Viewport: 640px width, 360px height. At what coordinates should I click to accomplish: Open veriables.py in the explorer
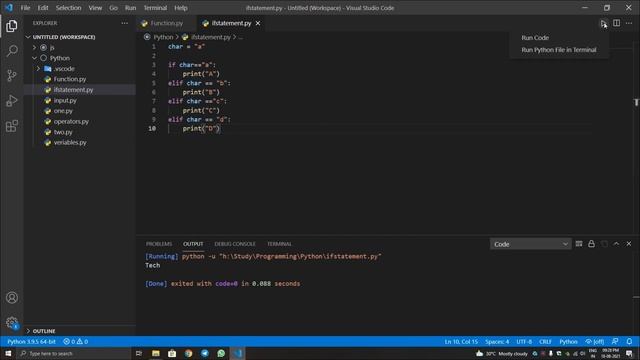point(70,142)
